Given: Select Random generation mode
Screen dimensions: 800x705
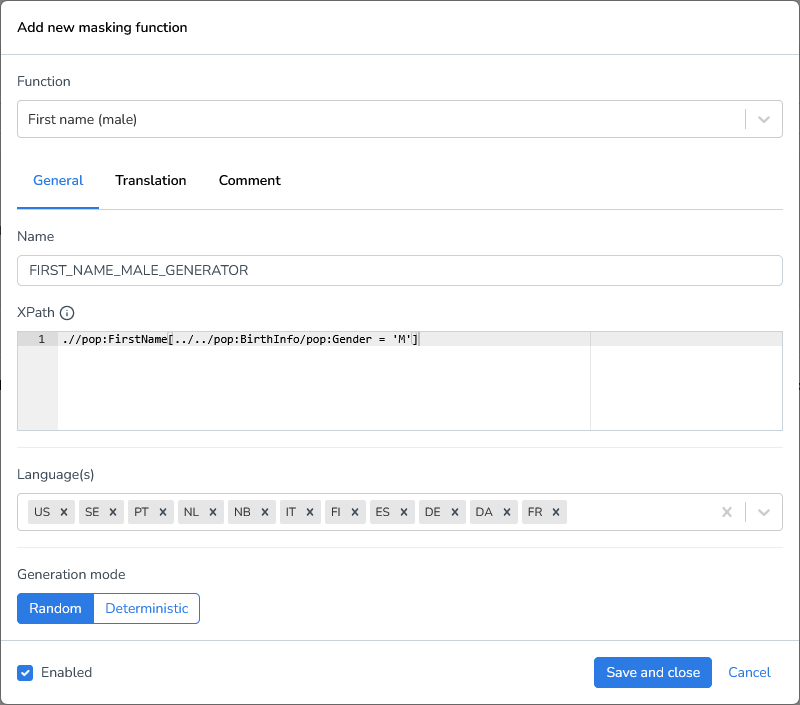Looking at the screenshot, I should (x=55, y=608).
